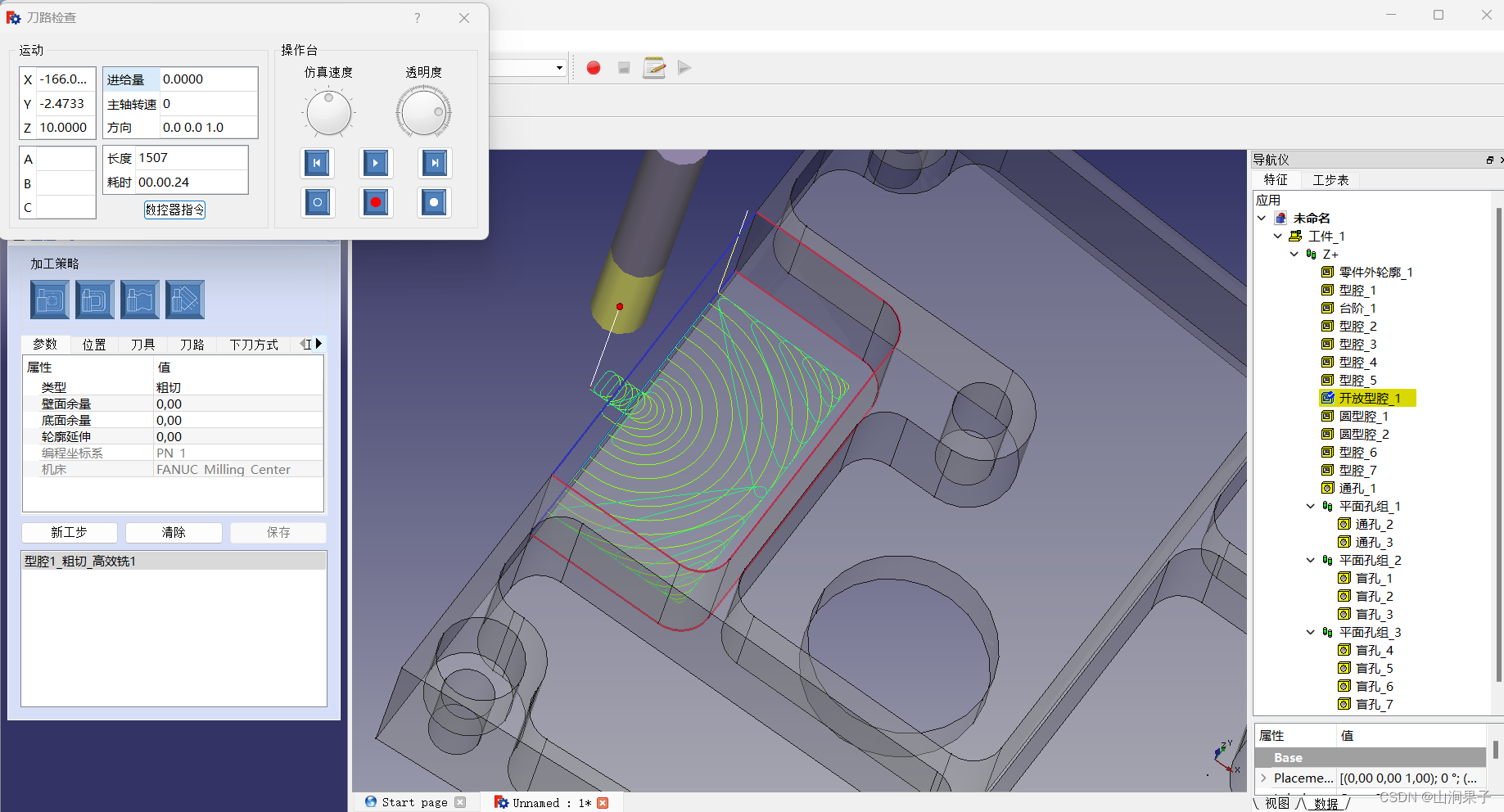Select 台阶_1 in feature tree
Image resolution: width=1504 pixels, height=812 pixels.
[x=1357, y=308]
